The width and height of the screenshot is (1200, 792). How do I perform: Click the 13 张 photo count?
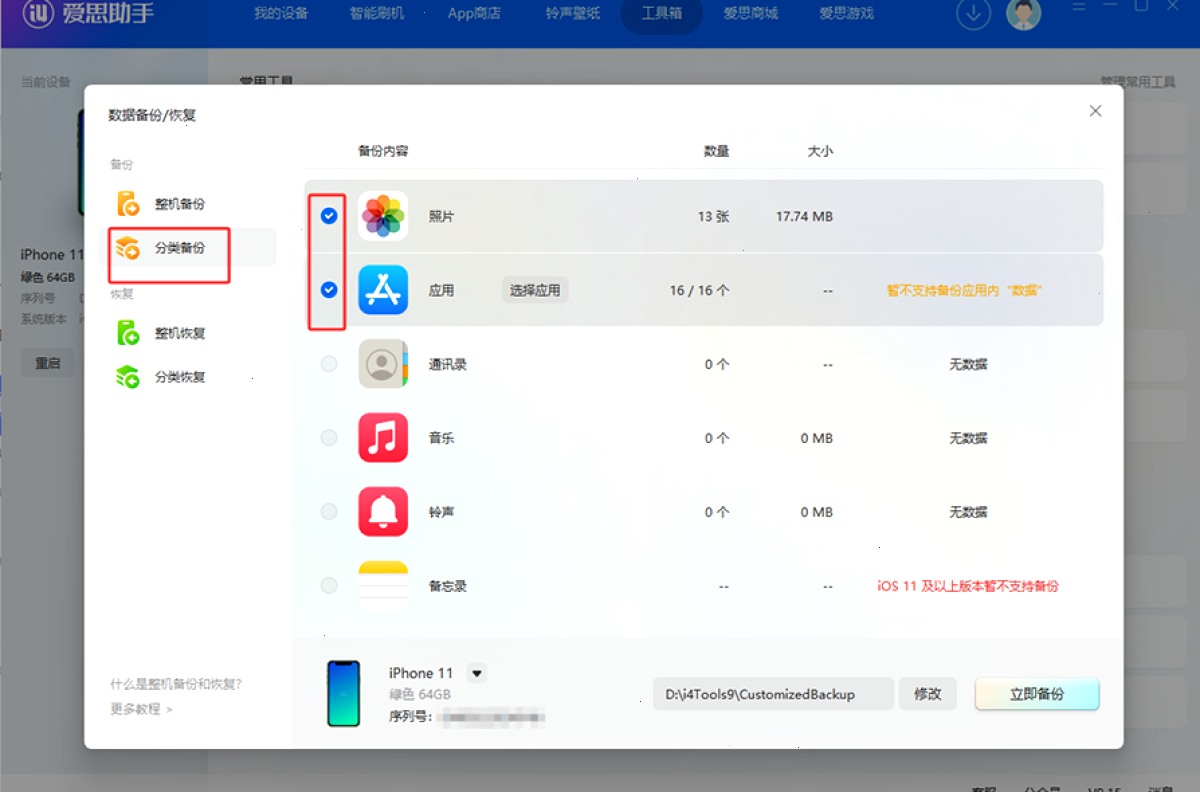pyautogui.click(x=714, y=216)
